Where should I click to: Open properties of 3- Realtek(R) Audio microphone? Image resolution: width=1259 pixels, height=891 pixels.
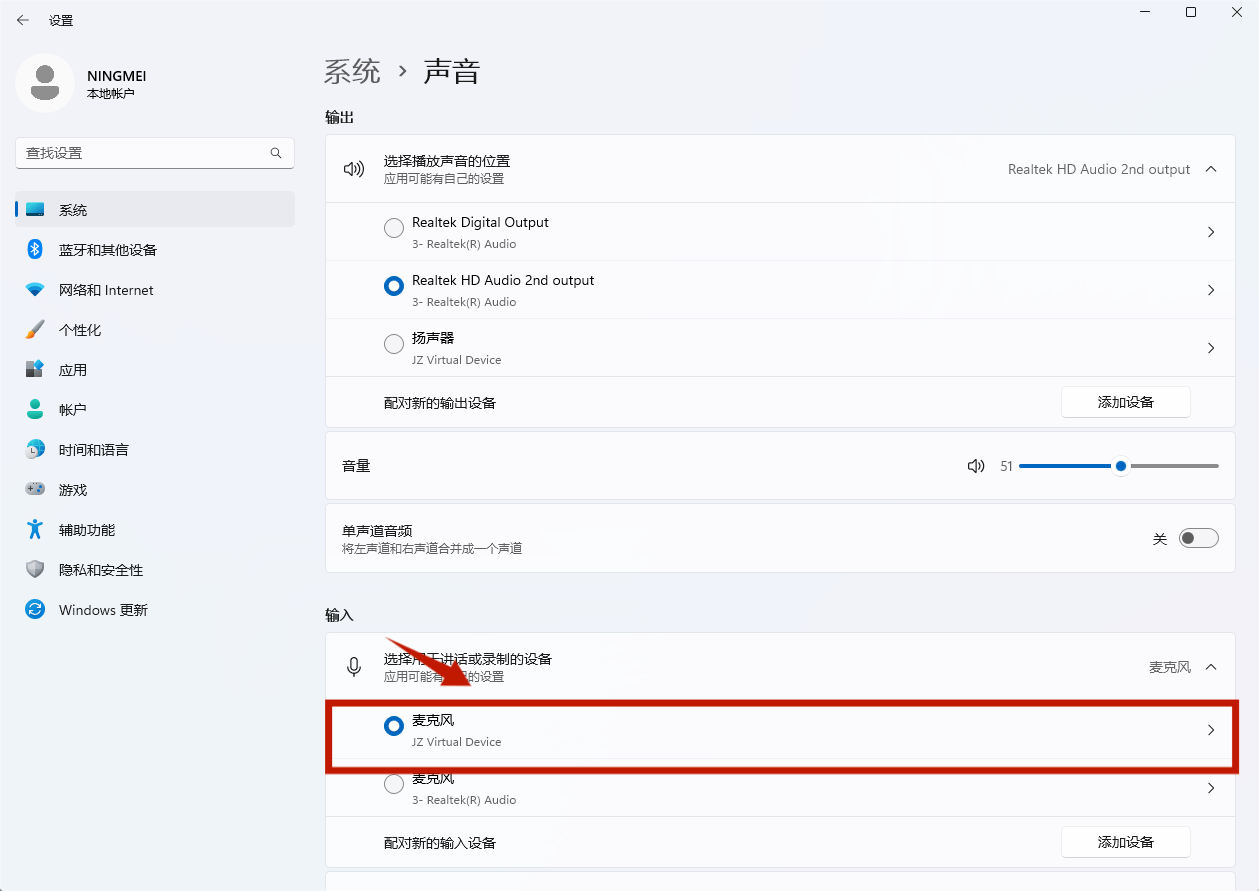pos(1210,788)
